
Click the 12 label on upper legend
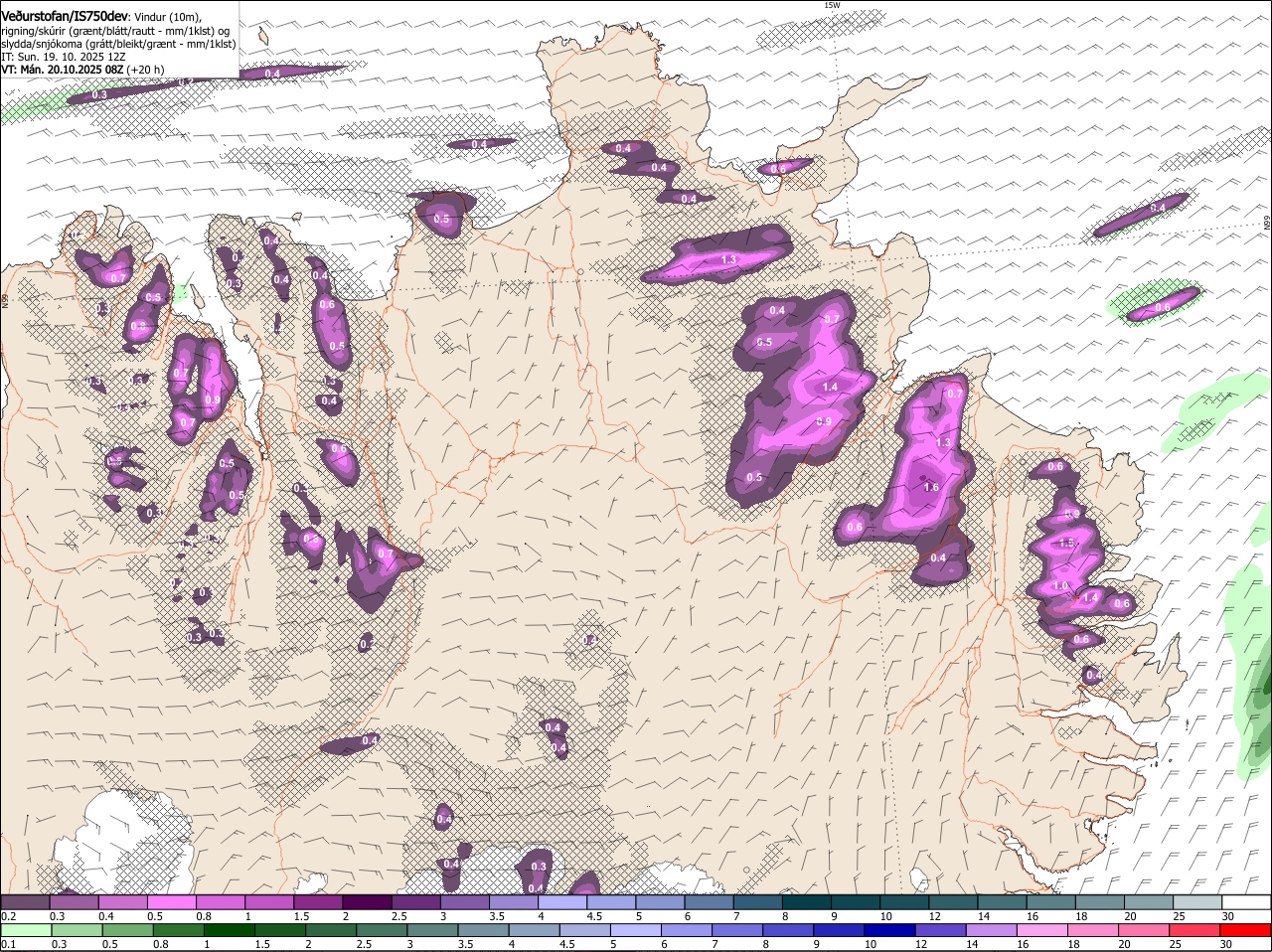[934, 916]
